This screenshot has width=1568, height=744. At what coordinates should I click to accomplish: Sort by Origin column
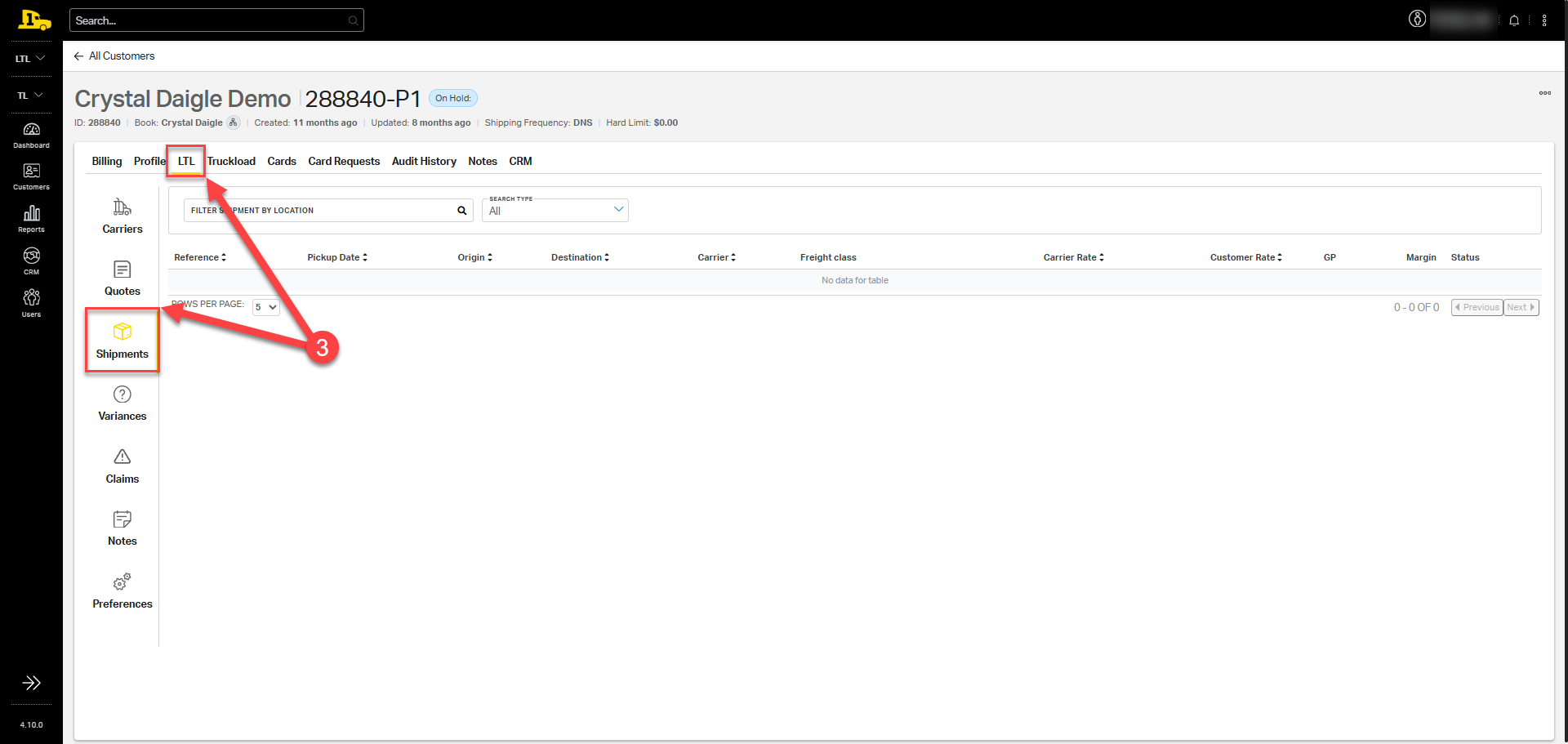pos(474,257)
